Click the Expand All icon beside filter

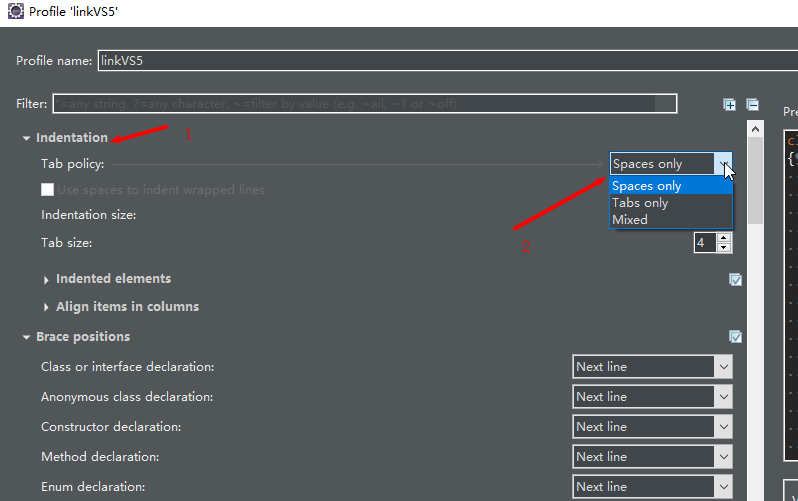730,104
